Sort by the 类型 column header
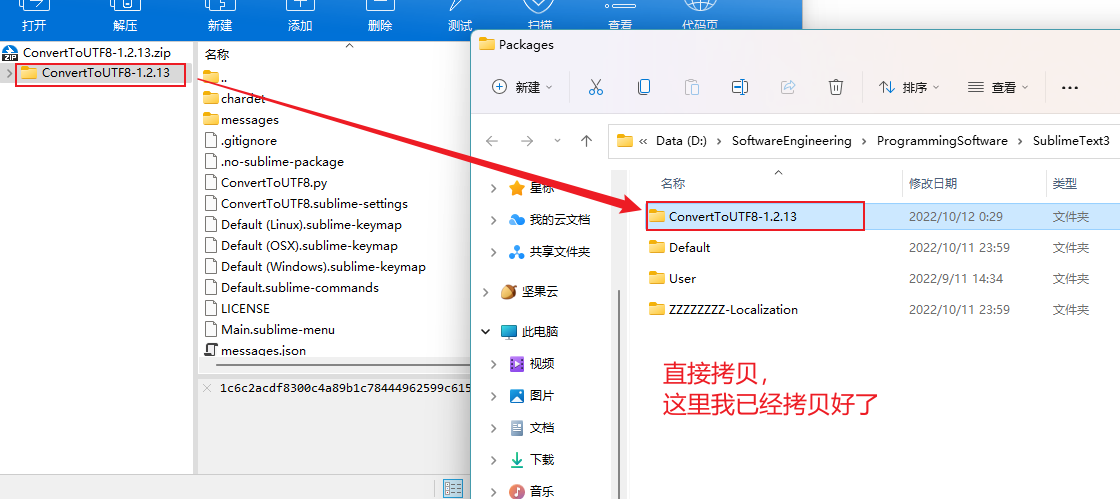The image size is (1120, 499). (1064, 183)
